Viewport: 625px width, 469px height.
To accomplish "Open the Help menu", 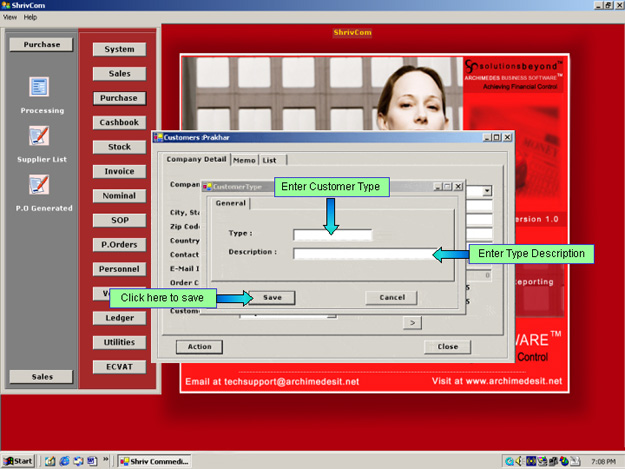I will pos(30,17).
